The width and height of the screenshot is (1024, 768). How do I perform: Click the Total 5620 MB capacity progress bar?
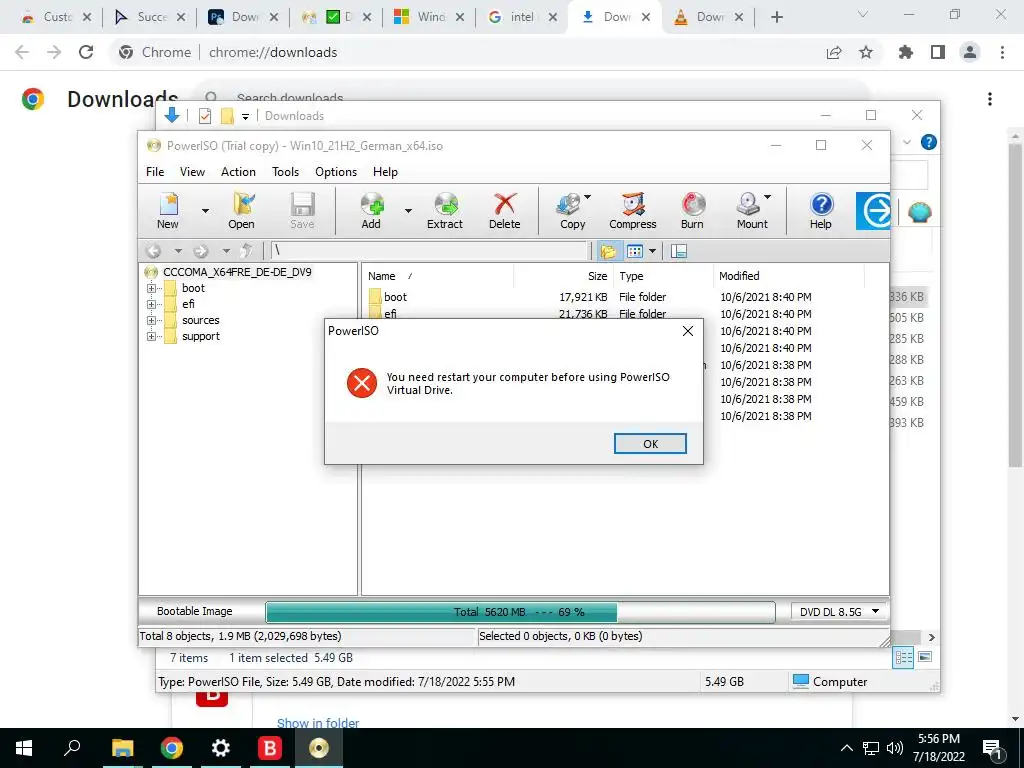point(520,612)
